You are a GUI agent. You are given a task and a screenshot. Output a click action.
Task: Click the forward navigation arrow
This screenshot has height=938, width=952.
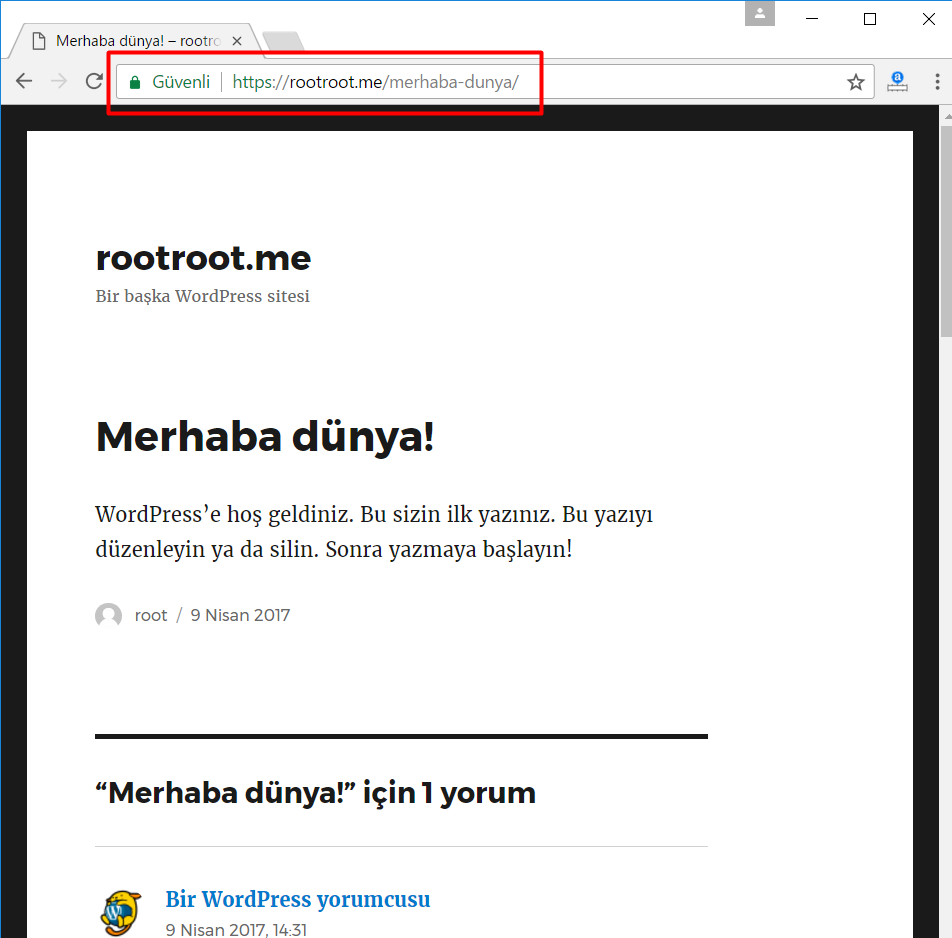coord(59,81)
